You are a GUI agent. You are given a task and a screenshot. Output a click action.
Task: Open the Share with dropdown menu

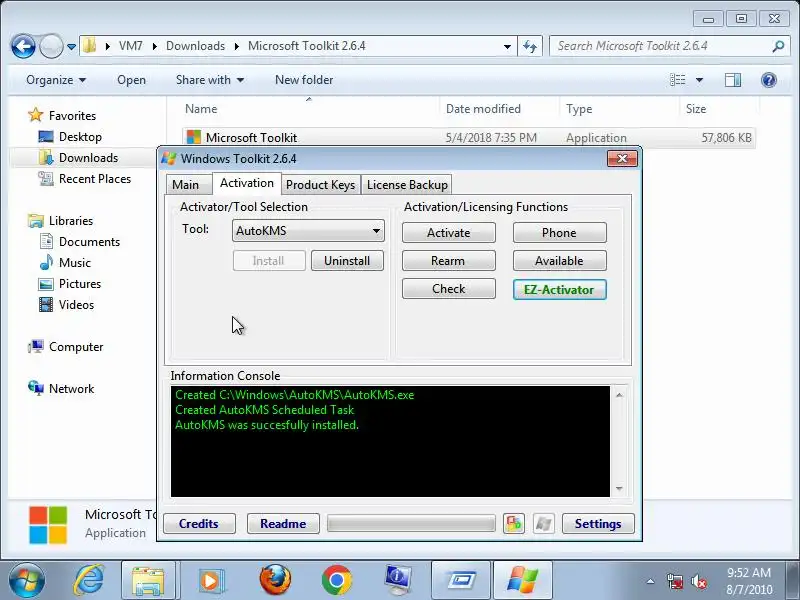point(210,80)
